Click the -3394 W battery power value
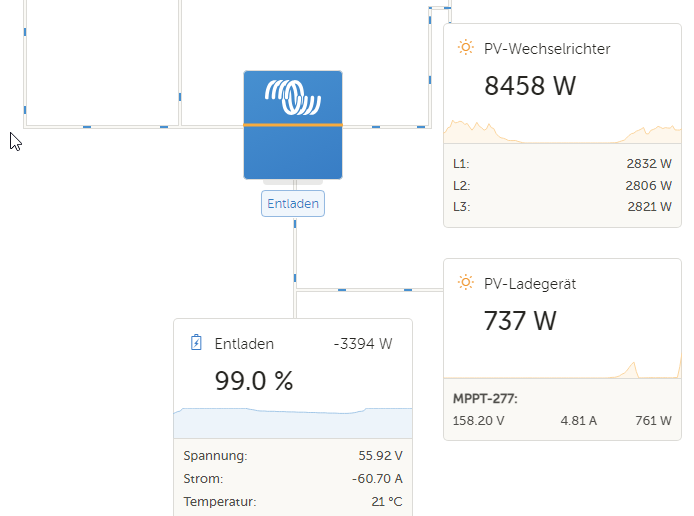The width and height of the screenshot is (694, 516). click(x=363, y=344)
